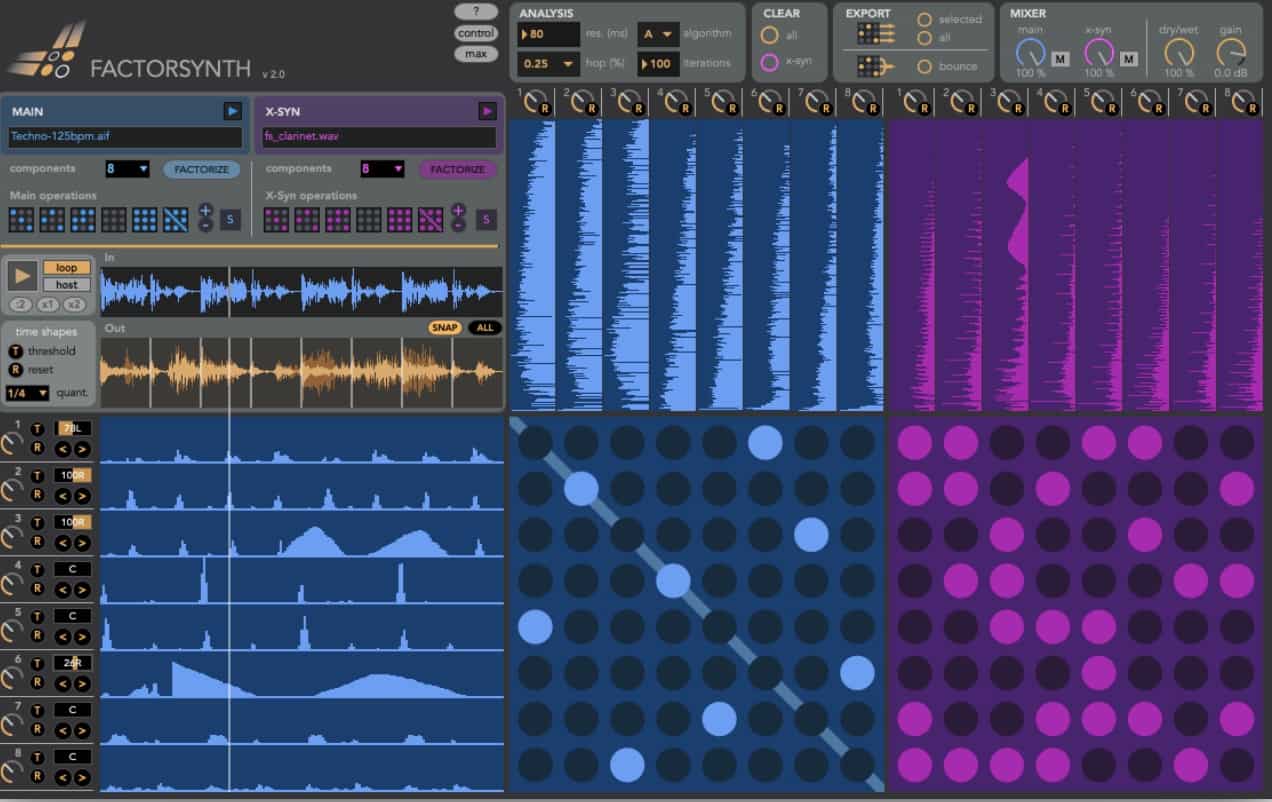
Task: Select the 'all' option in the Clear panel
Action: [770, 35]
